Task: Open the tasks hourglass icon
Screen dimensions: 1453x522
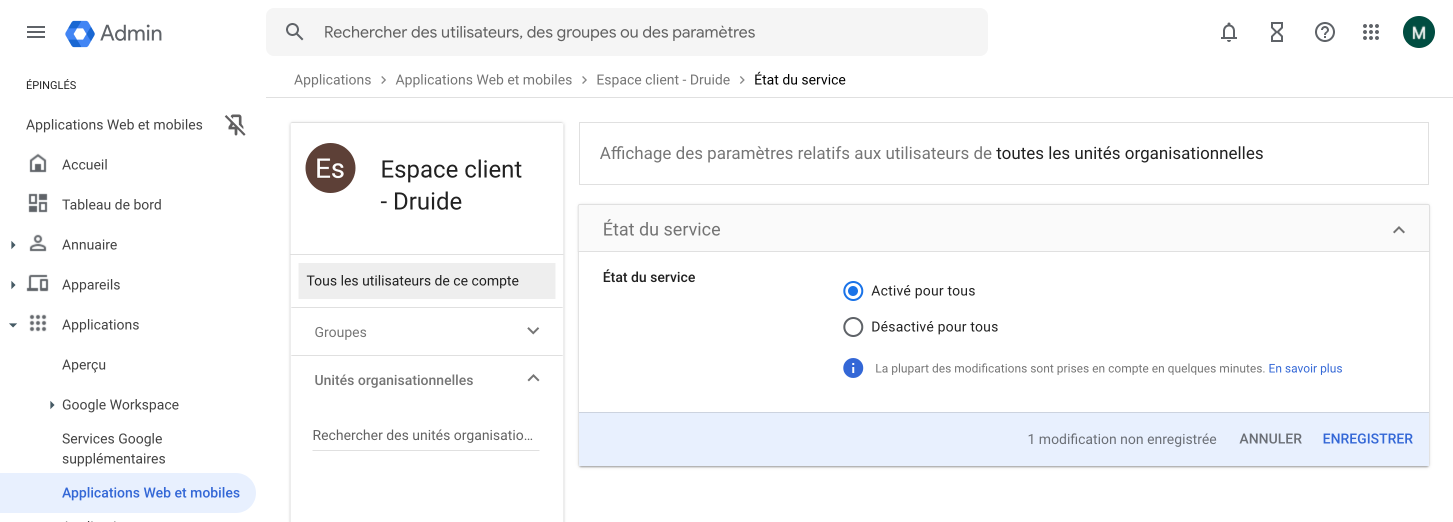Action: [x=1277, y=32]
